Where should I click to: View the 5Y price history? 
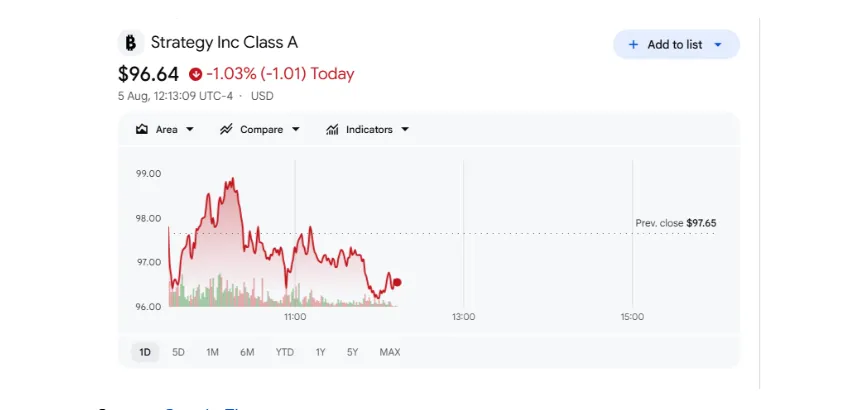[353, 352]
